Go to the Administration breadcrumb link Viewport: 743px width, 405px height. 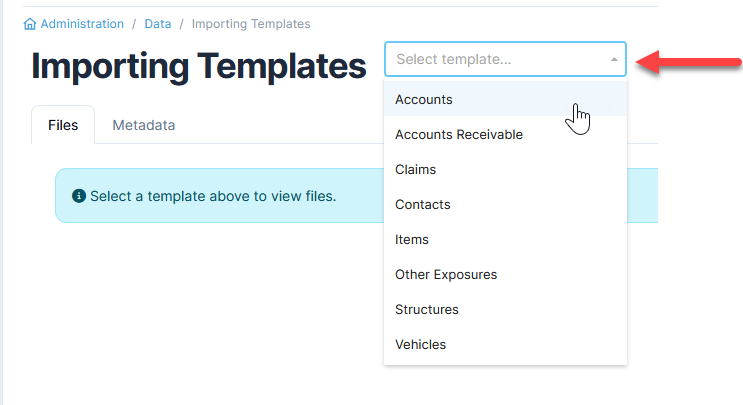(x=82, y=24)
